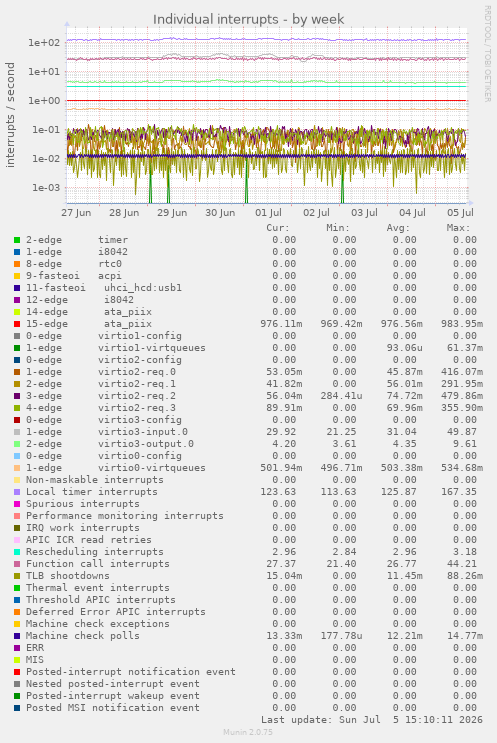The image size is (497, 743).
Task: Click the '27 Jun' x-axis date label
Action: [x=76, y=213]
